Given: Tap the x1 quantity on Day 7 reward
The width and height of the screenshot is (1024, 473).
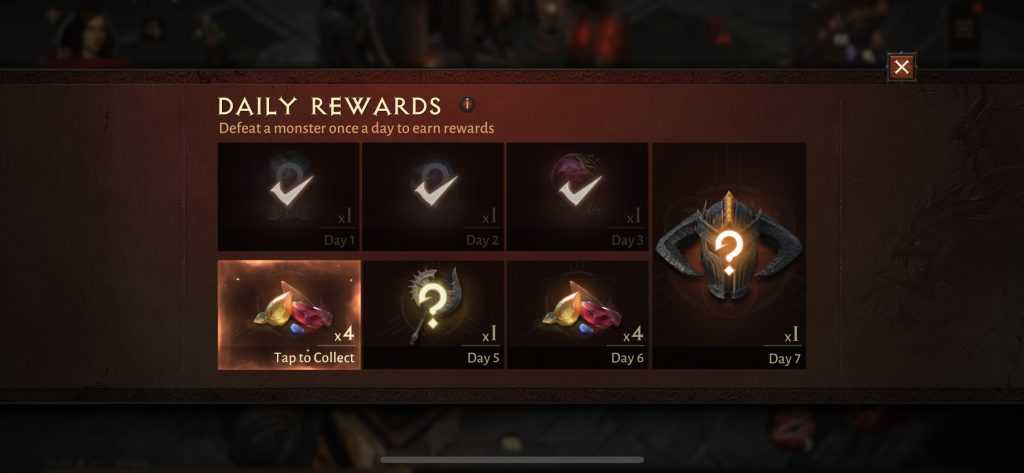Looking at the screenshot, I should [x=792, y=336].
